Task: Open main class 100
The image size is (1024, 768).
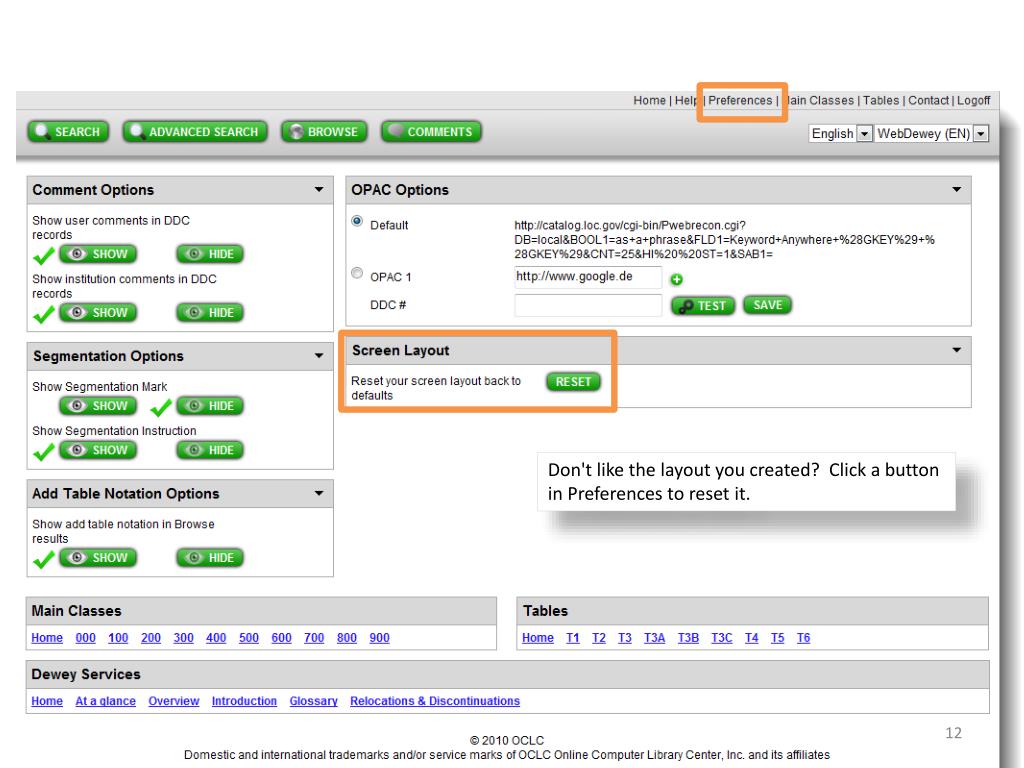Action: tap(118, 637)
